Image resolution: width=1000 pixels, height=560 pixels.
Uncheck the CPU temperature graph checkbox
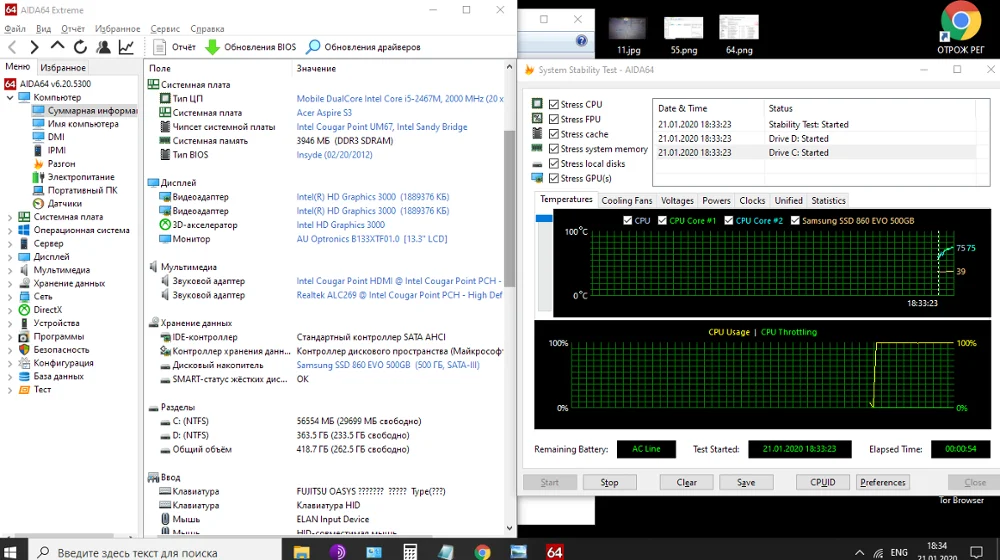tap(628, 220)
